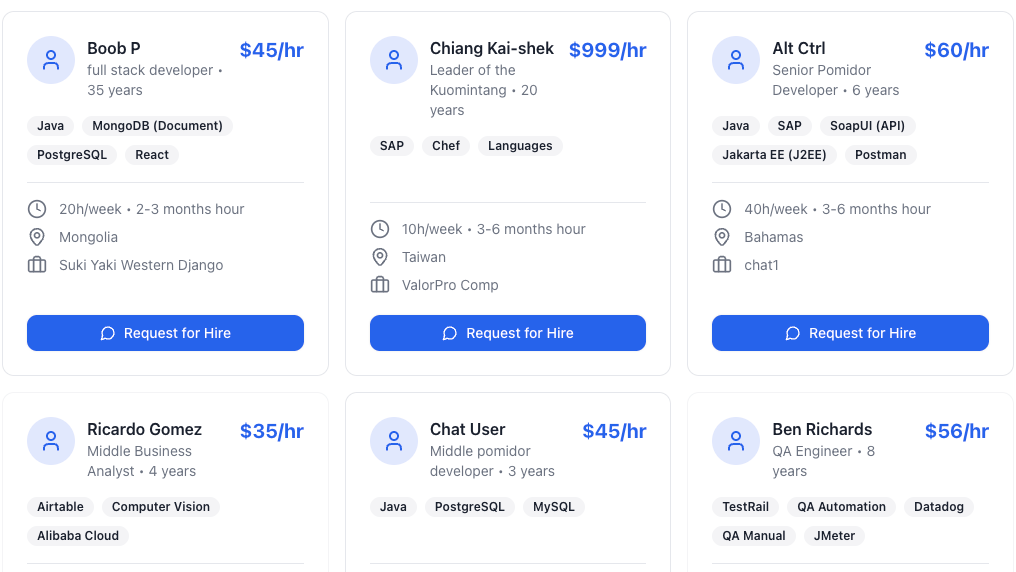Request to hire Boob P
The height and width of the screenshot is (572, 1016).
click(x=165, y=333)
